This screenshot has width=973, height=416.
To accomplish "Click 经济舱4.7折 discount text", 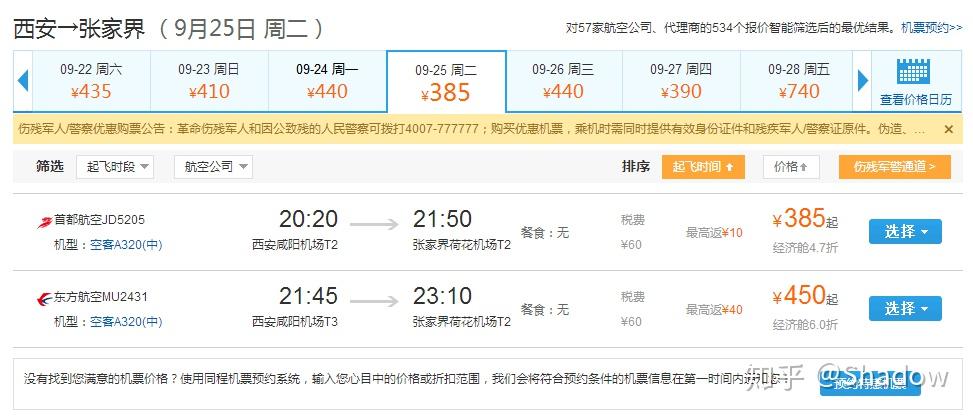I will 805,248.
